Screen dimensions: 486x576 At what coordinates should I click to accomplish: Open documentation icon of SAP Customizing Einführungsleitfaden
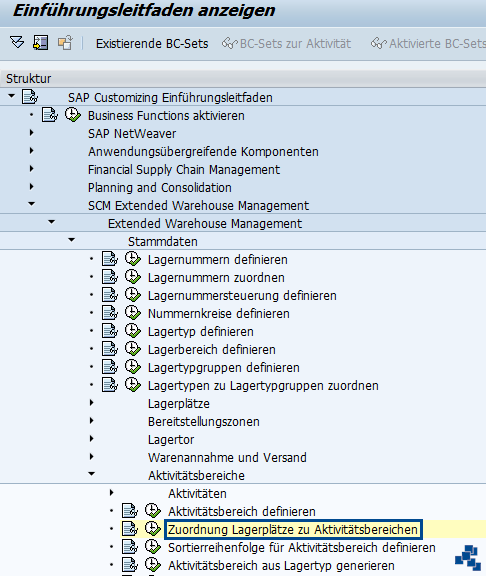click(30, 97)
